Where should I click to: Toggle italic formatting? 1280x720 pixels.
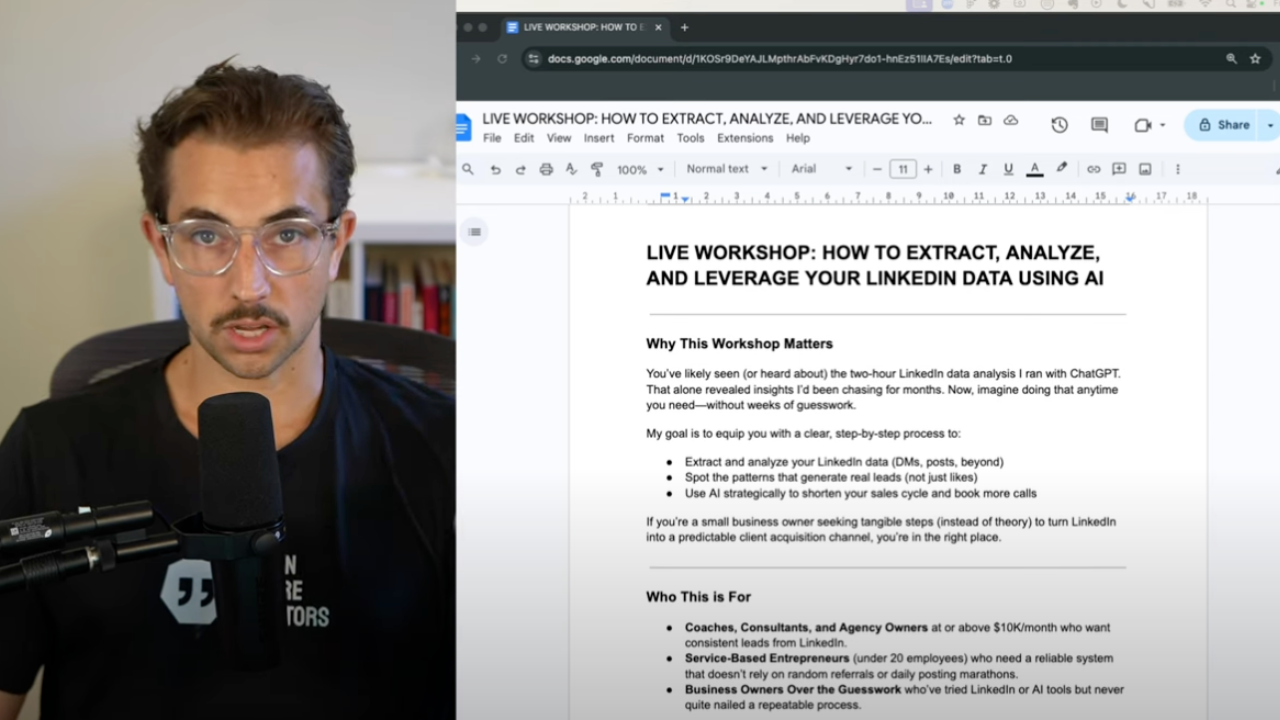tap(982, 169)
